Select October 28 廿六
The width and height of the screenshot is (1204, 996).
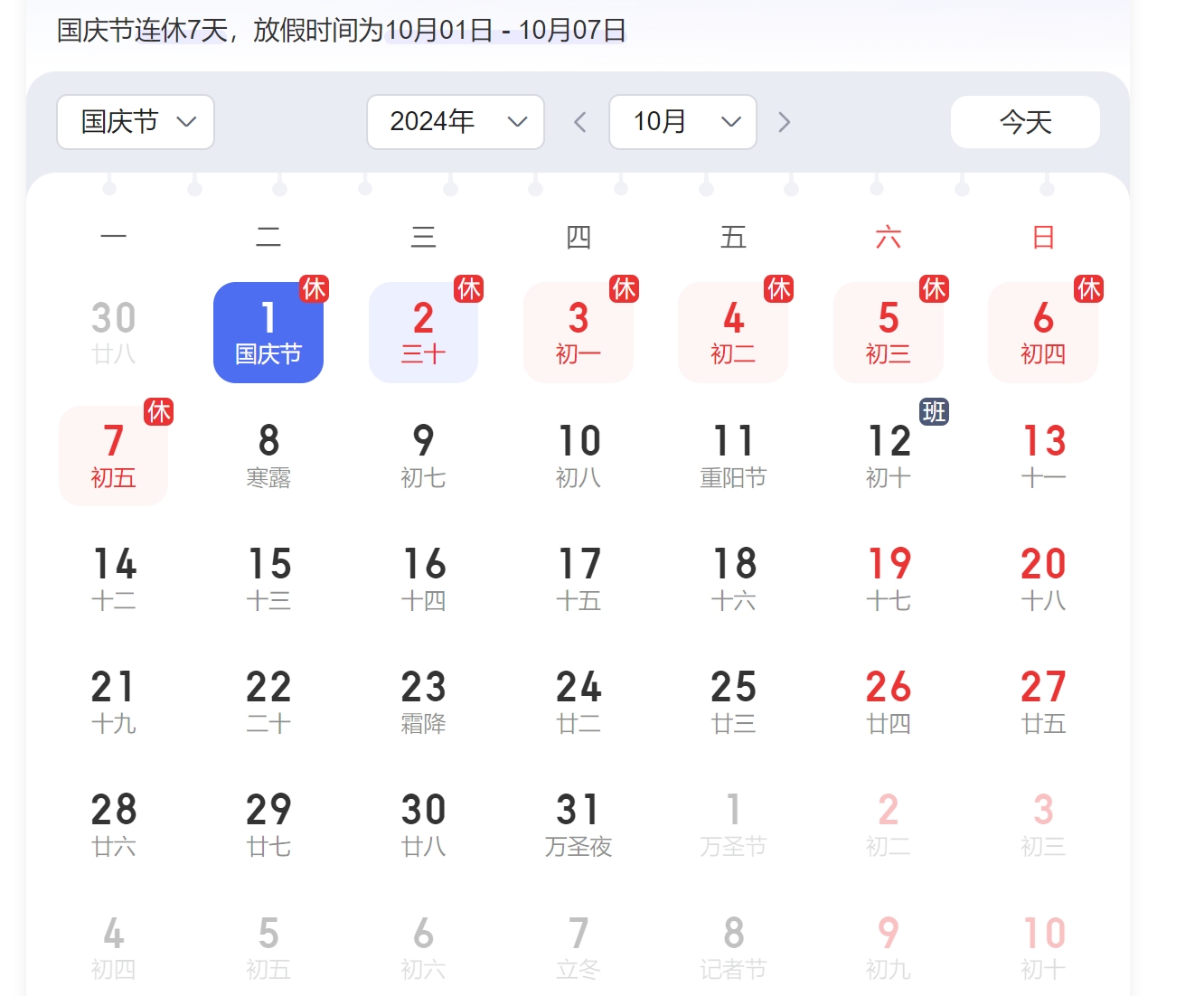coord(114,824)
